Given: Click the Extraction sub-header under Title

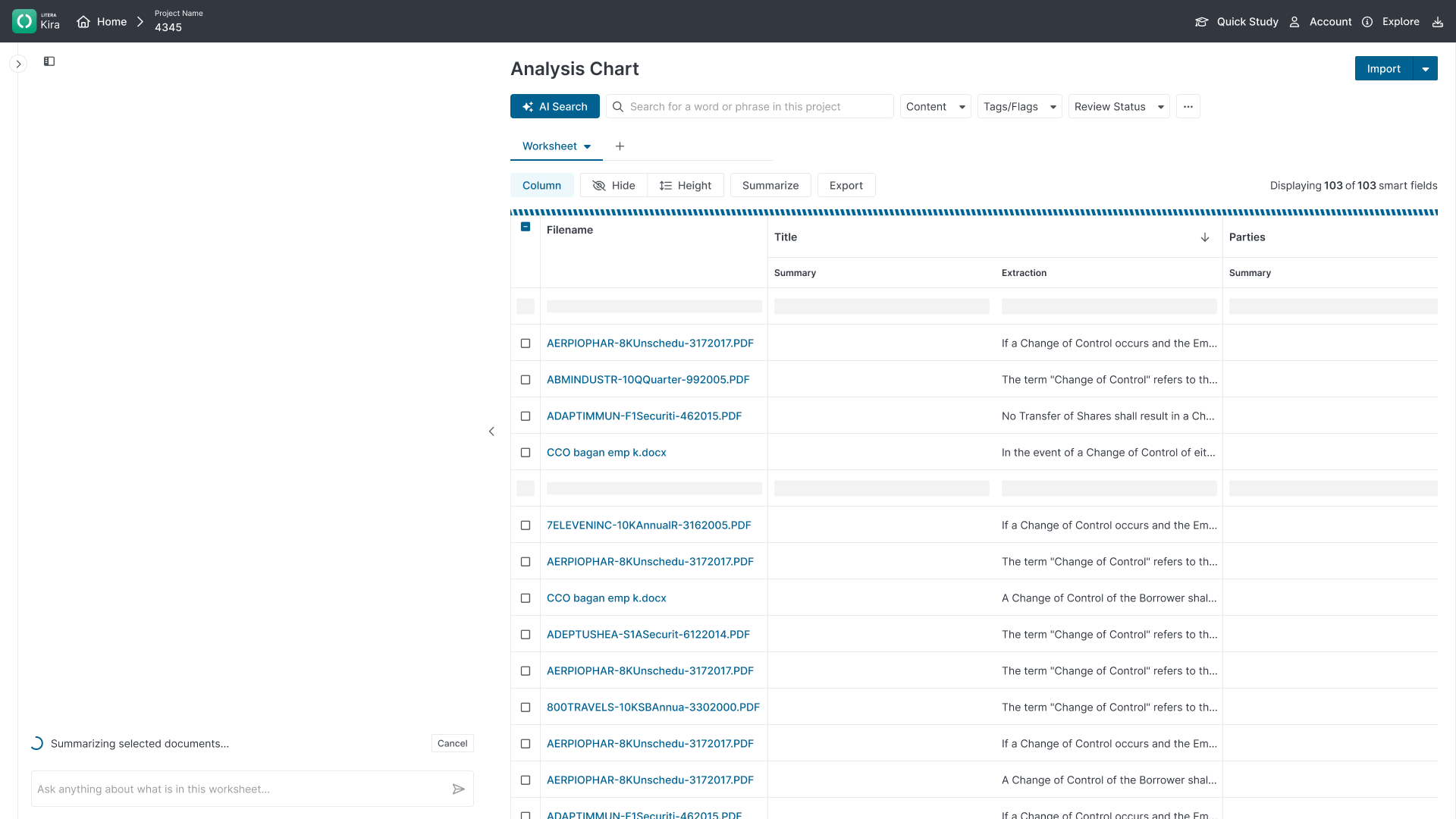Looking at the screenshot, I should coord(1024,273).
